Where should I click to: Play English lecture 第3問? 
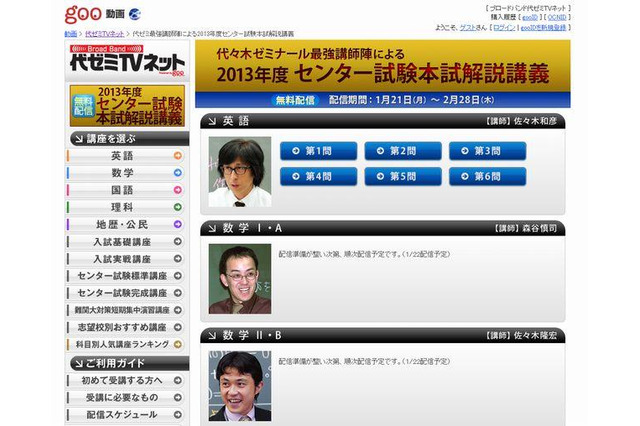coord(487,151)
